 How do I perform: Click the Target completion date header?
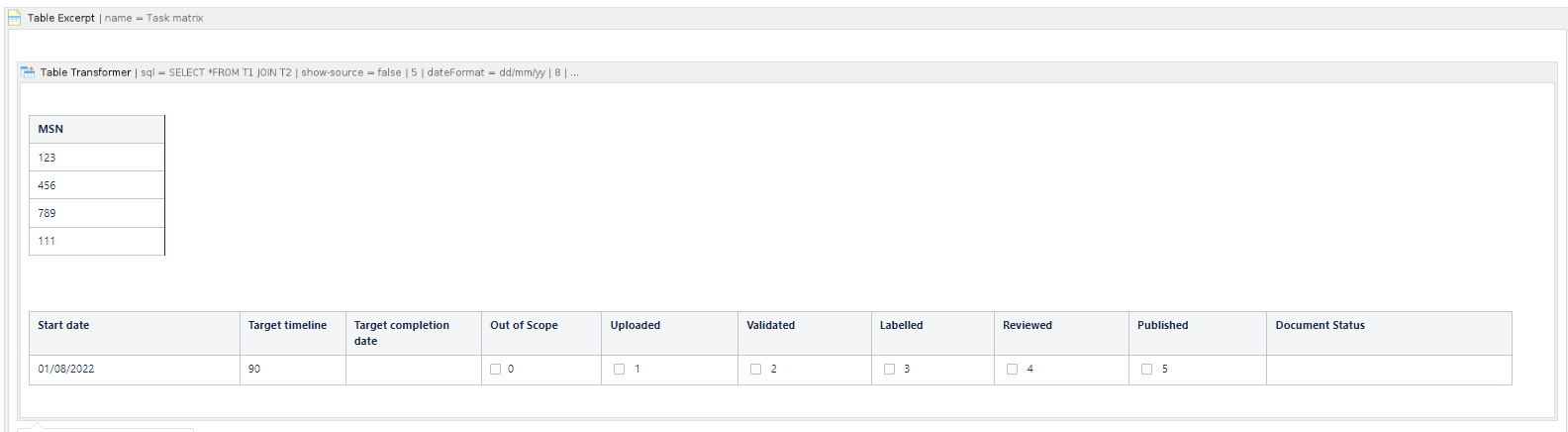click(x=414, y=334)
